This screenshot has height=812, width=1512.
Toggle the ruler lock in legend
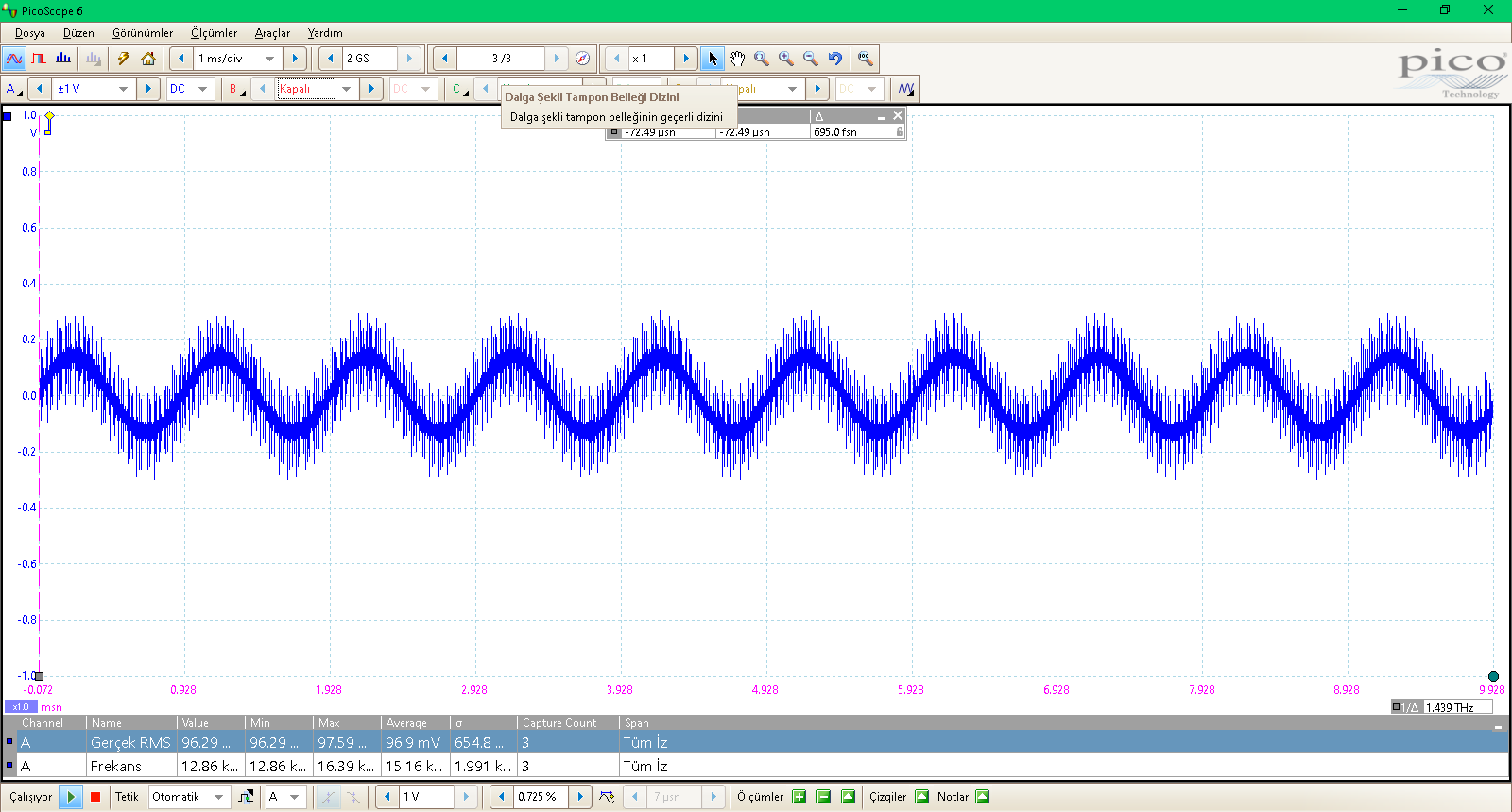point(900,132)
